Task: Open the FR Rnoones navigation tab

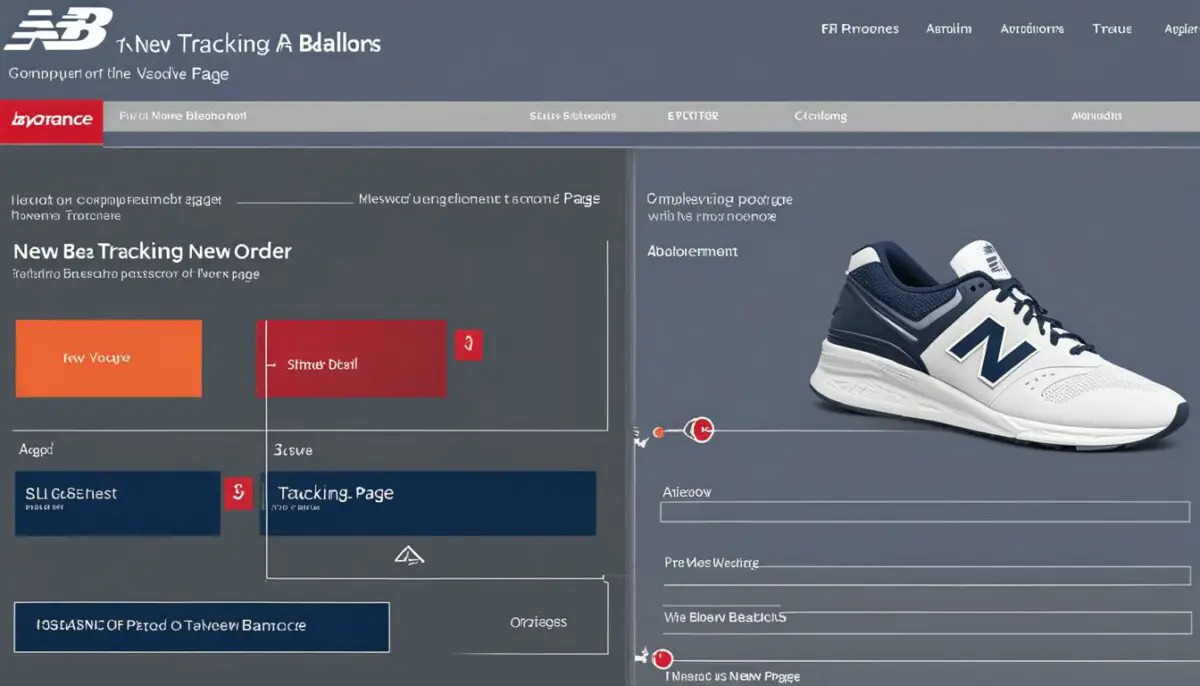Action: click(860, 28)
